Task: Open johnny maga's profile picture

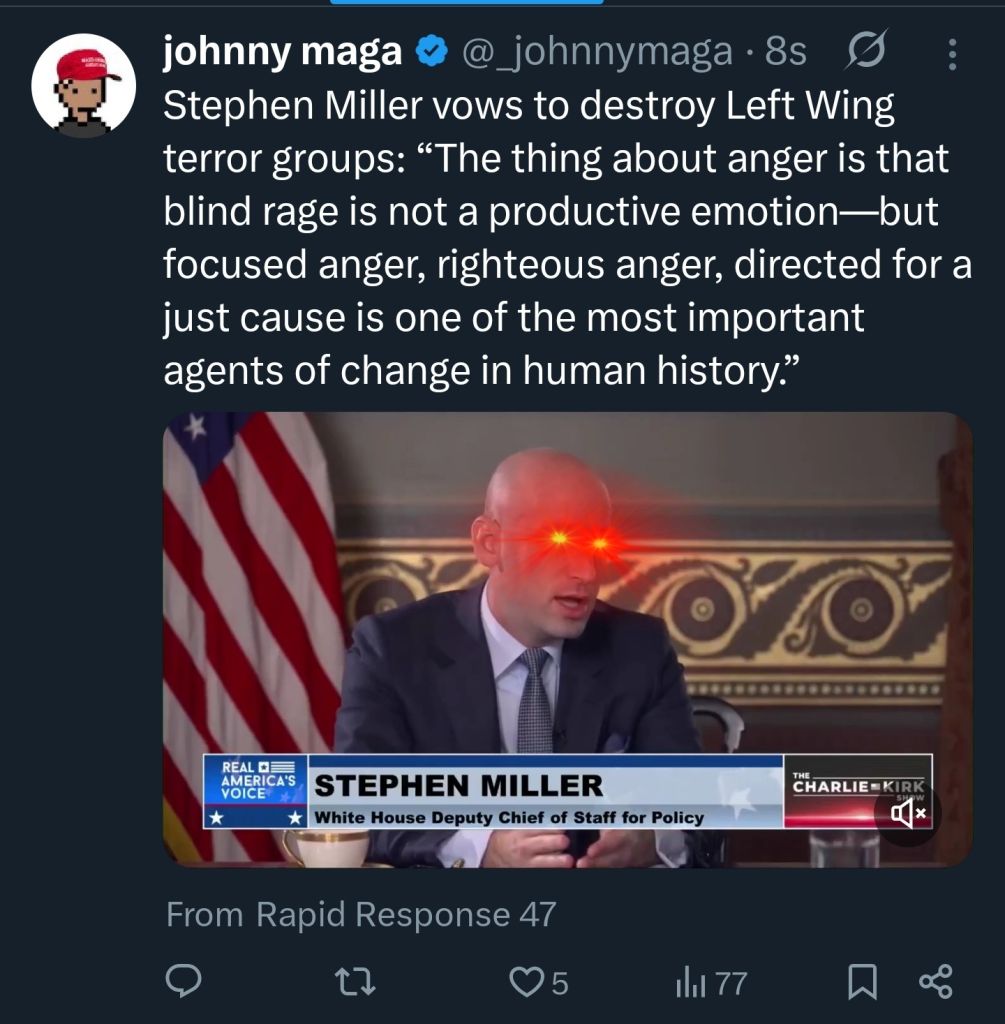Action: click(x=84, y=86)
